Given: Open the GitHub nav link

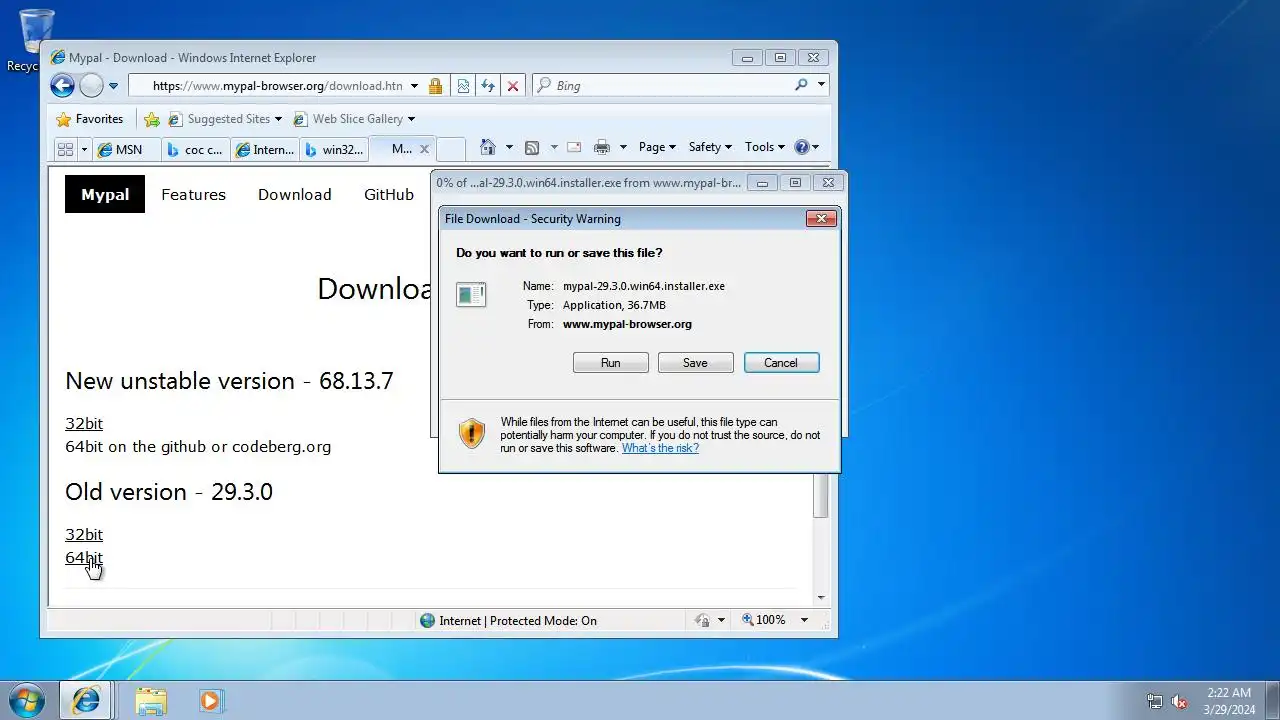Looking at the screenshot, I should point(389,194).
